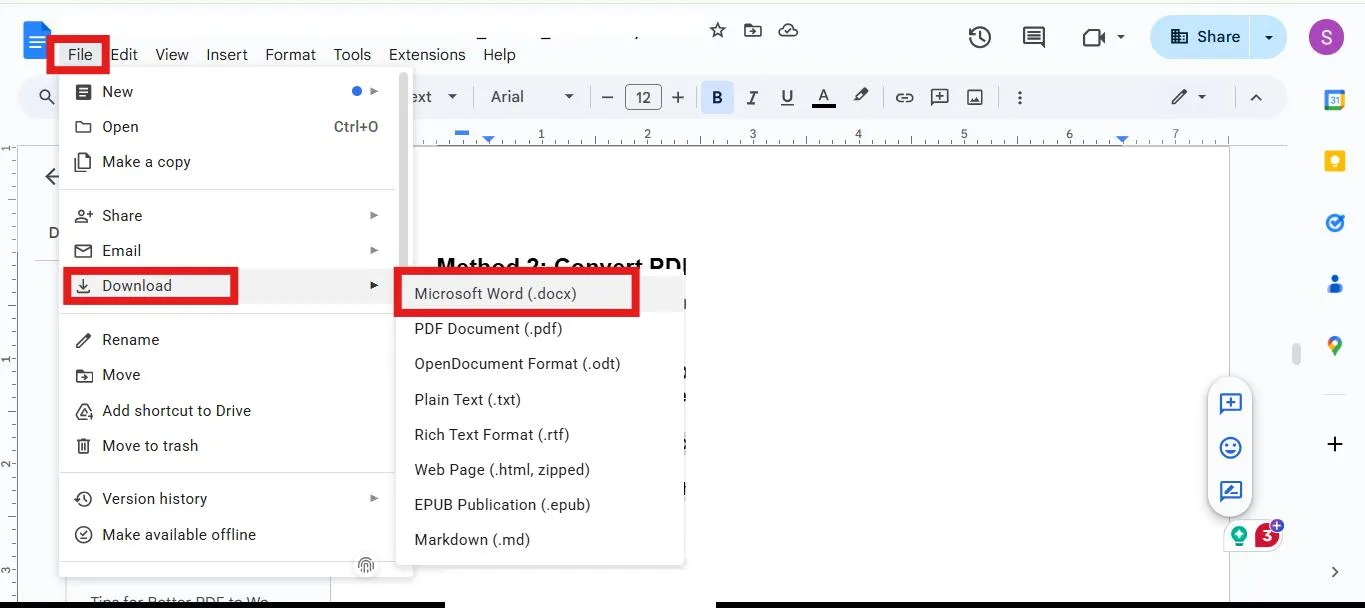Collapse the toolbar with chevron
Viewport: 1365px width, 608px height.
click(x=1256, y=96)
